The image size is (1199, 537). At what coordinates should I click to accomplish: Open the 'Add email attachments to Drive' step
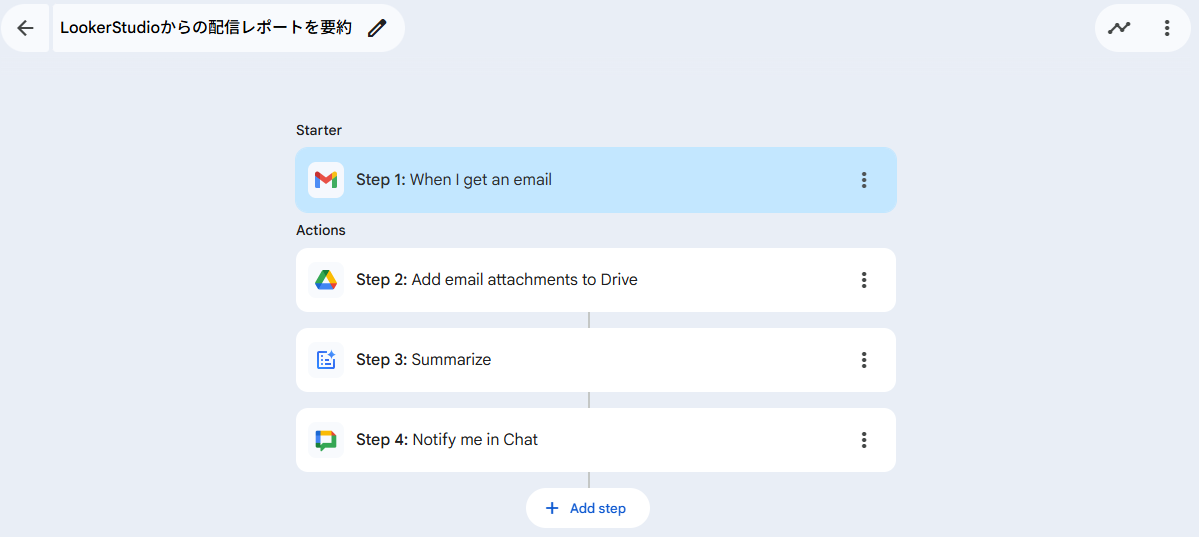pos(523,280)
